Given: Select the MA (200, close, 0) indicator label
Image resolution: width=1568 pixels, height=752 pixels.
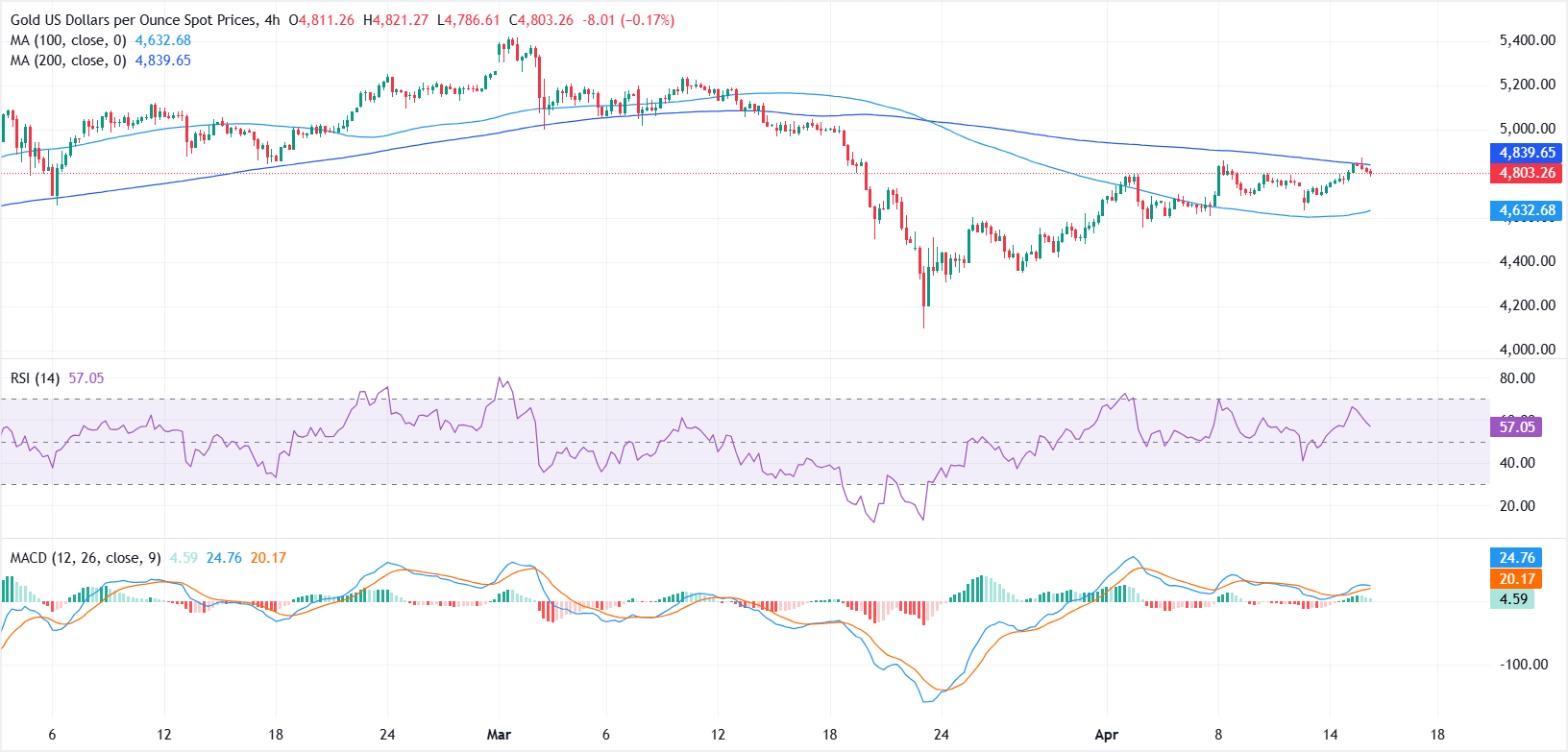Looking at the screenshot, I should [x=68, y=61].
